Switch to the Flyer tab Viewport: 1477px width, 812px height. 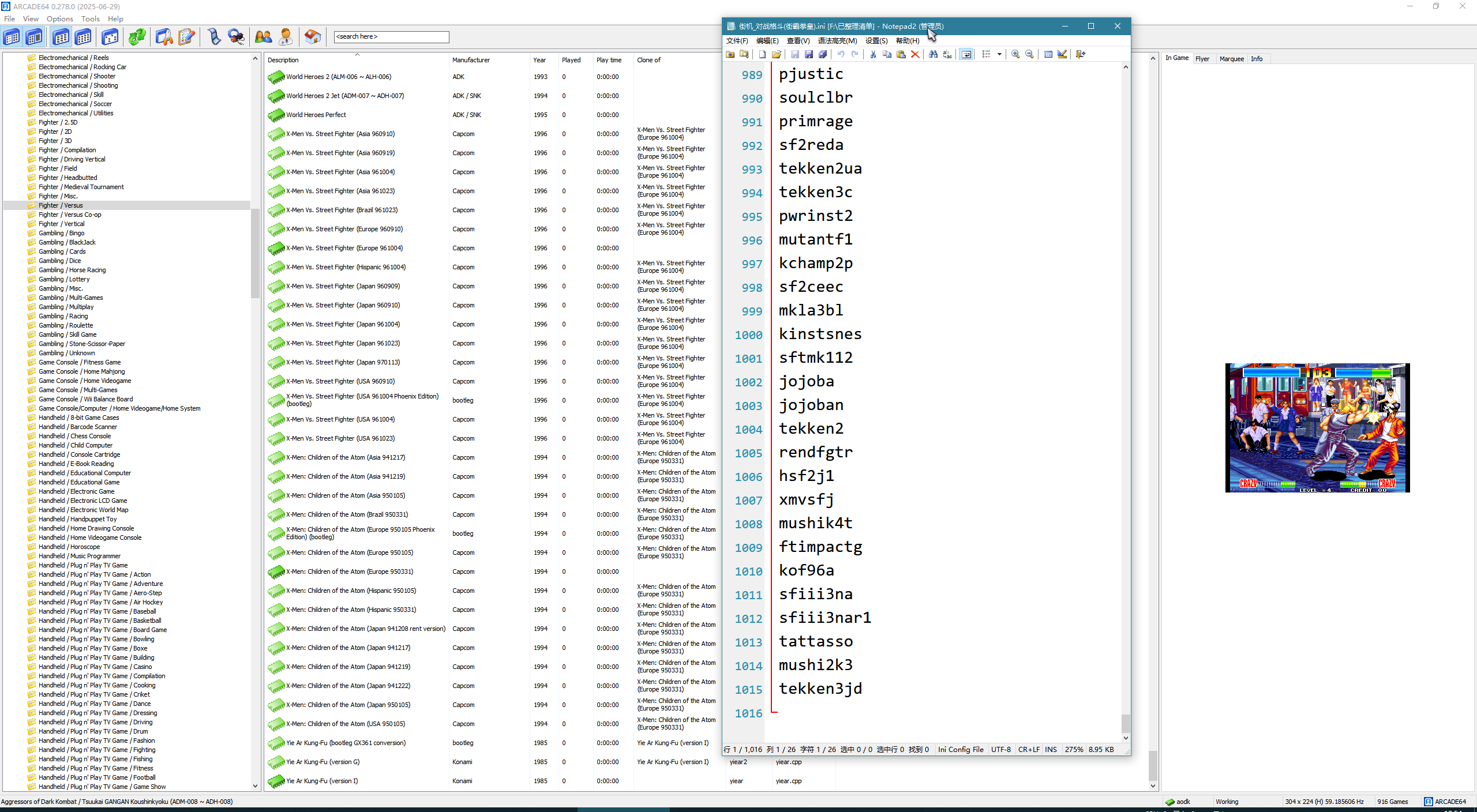pyautogui.click(x=1202, y=59)
